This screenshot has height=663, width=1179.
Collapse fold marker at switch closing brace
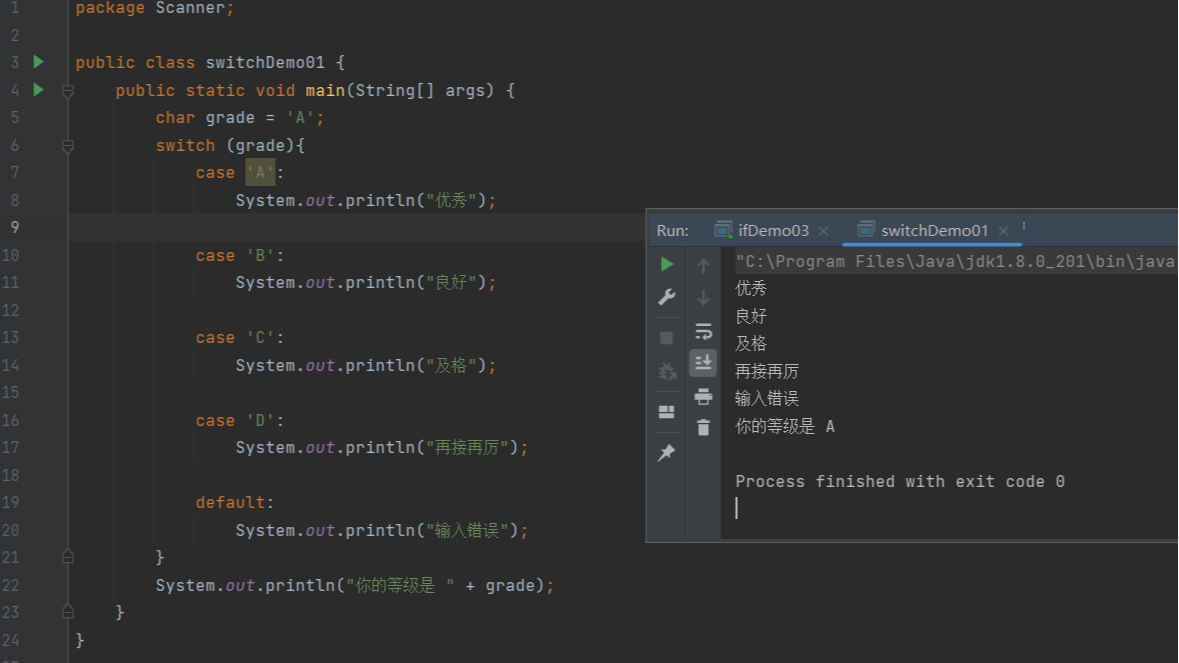[68, 556]
